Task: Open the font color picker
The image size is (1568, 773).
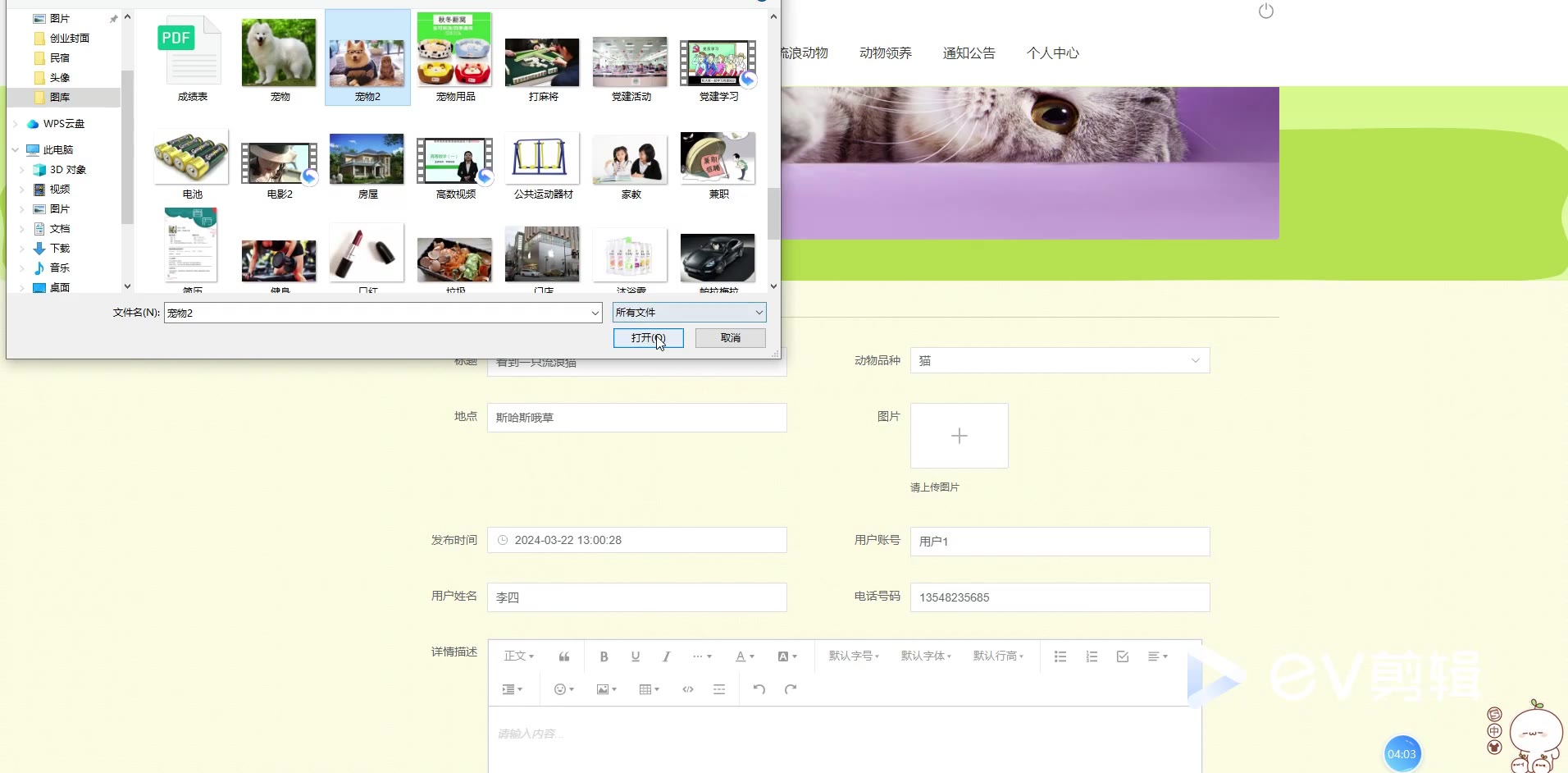Action: point(745,656)
